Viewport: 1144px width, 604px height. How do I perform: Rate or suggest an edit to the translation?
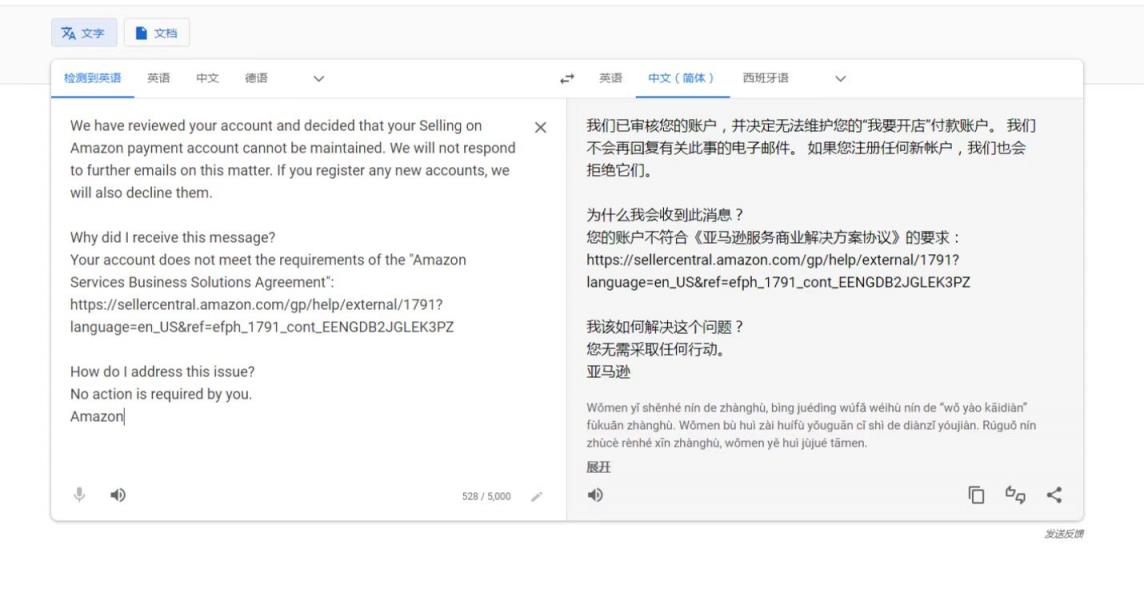coord(1016,494)
